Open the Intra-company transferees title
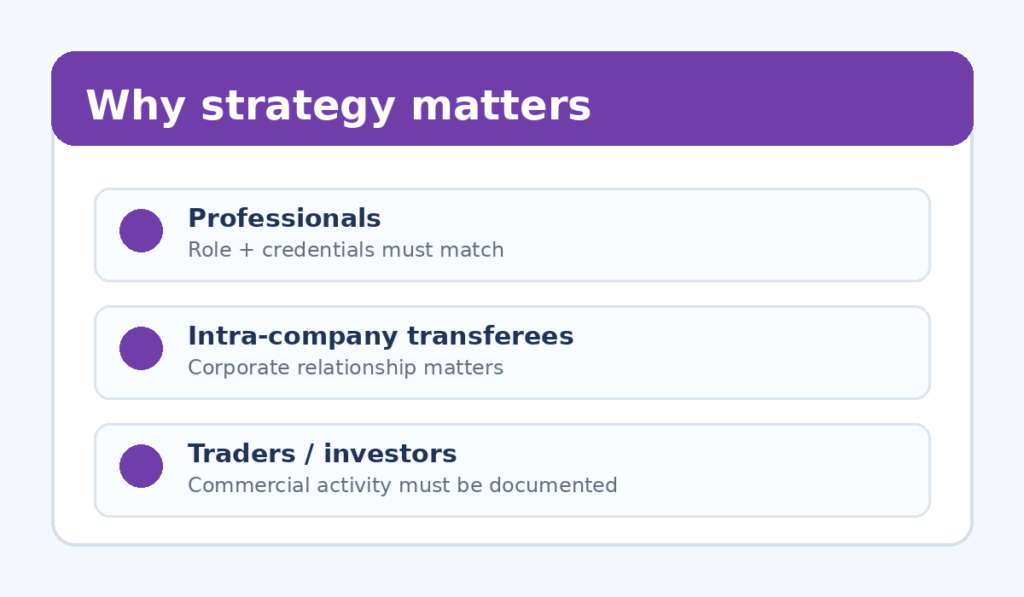Screen dimensions: 1024x597 (x=380, y=336)
